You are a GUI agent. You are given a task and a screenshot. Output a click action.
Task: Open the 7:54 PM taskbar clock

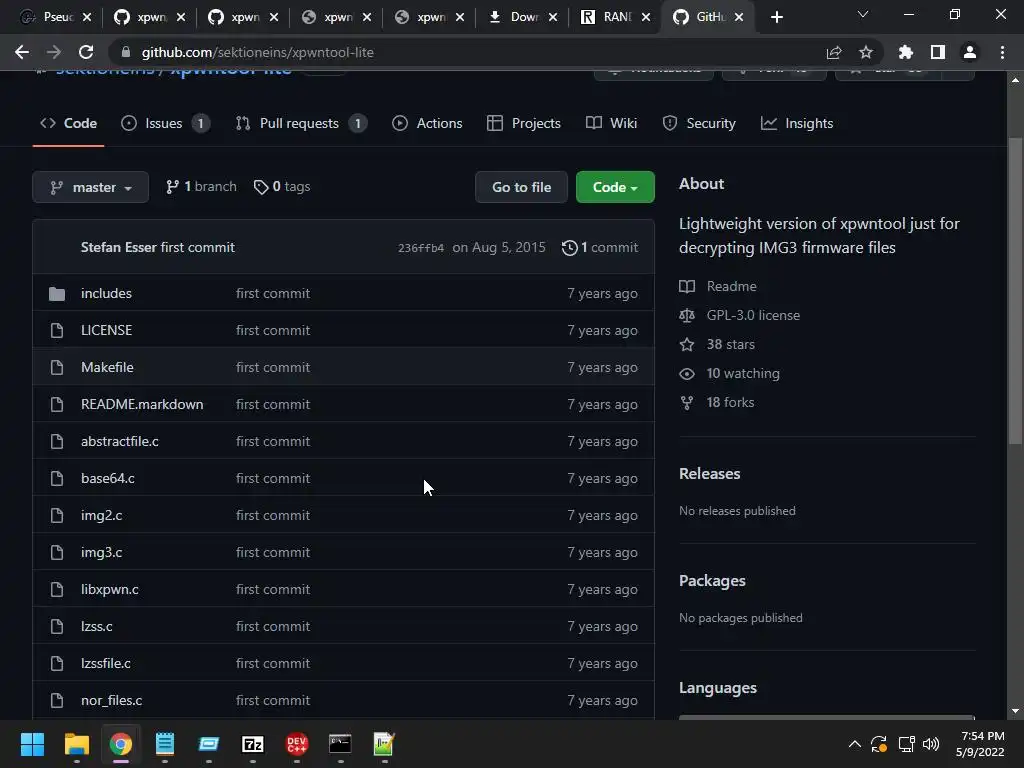980,744
